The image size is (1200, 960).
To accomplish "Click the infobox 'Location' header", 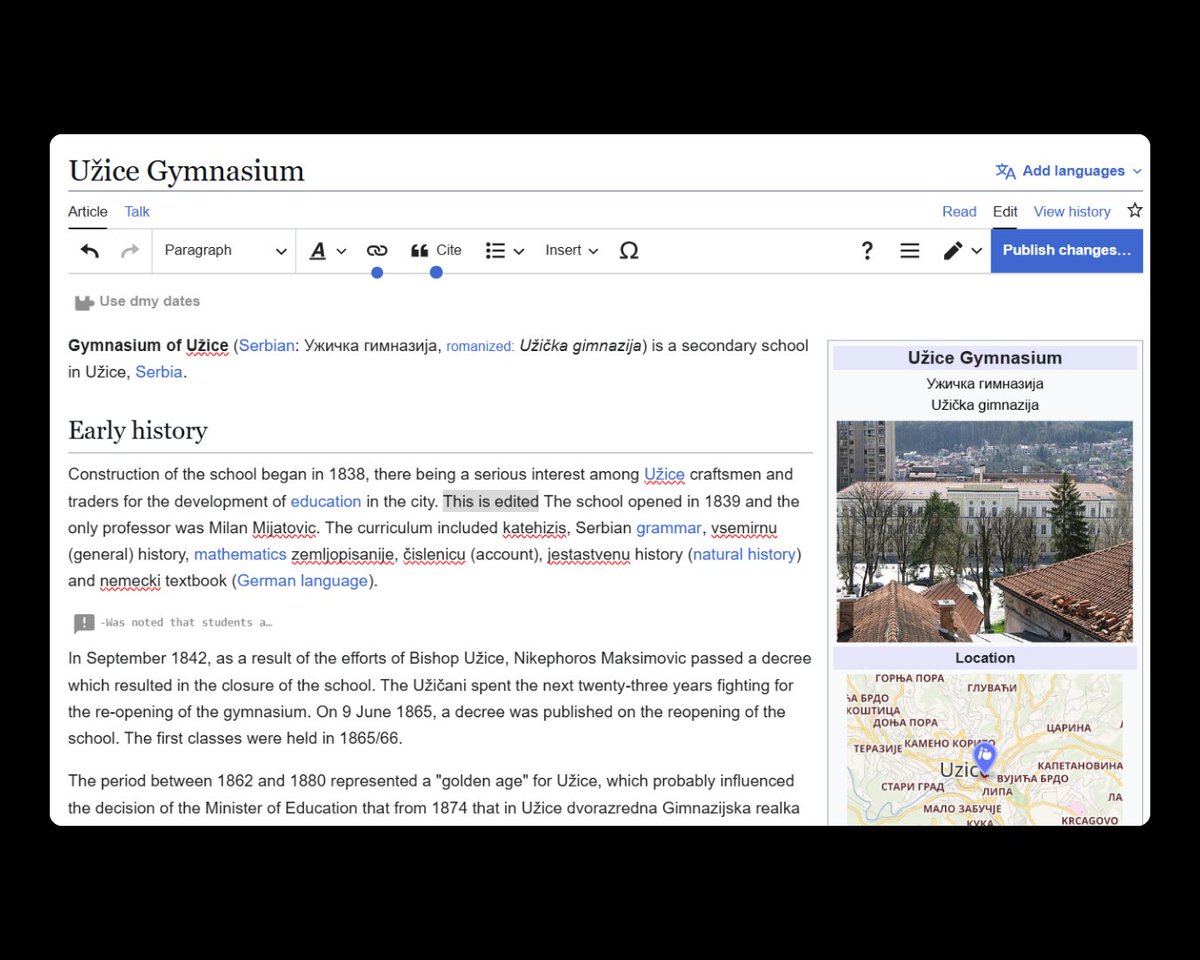I will [x=985, y=658].
